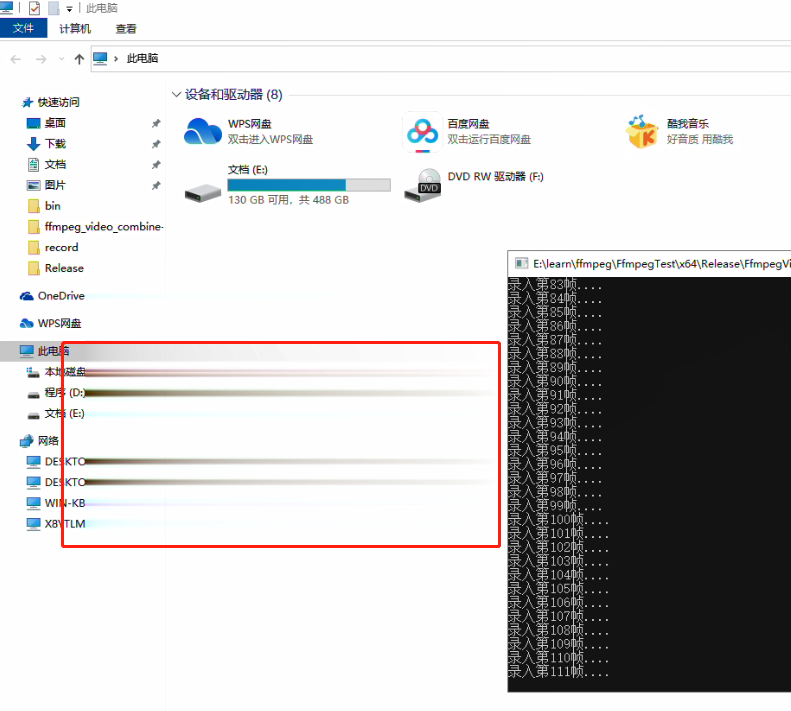Select 此电脑 in navigation pane
The image size is (791, 711).
pyautogui.click(x=53, y=351)
